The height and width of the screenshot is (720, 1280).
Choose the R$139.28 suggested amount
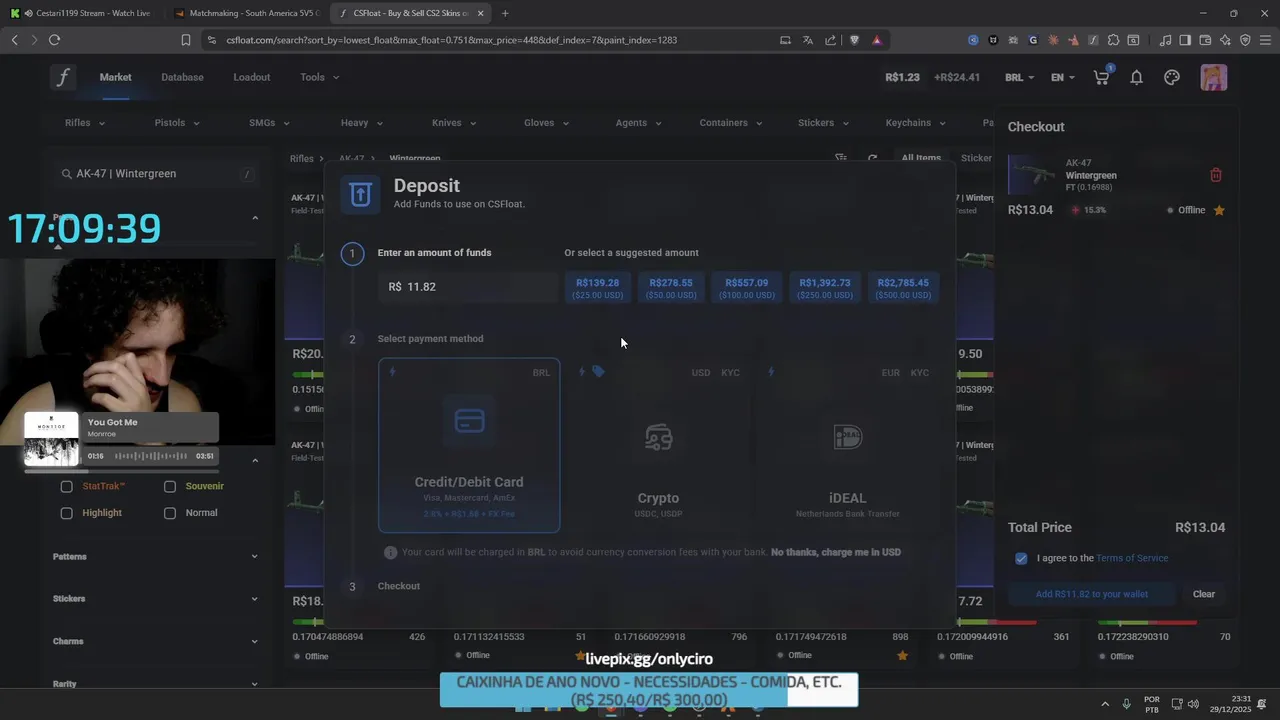(597, 288)
